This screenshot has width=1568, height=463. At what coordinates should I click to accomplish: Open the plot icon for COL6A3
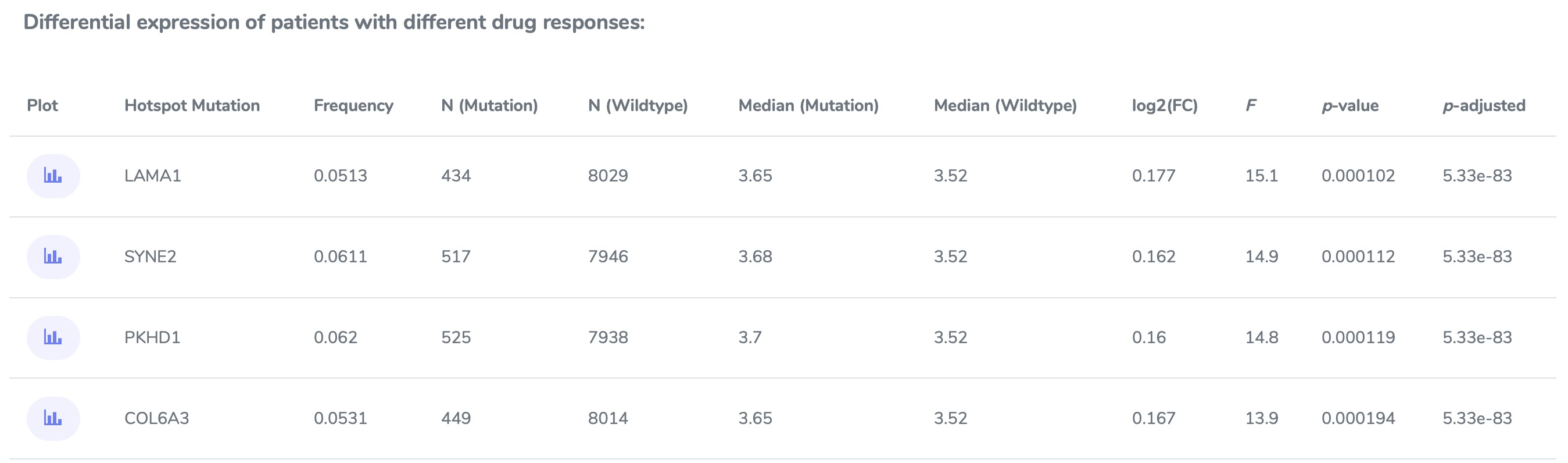point(53,419)
